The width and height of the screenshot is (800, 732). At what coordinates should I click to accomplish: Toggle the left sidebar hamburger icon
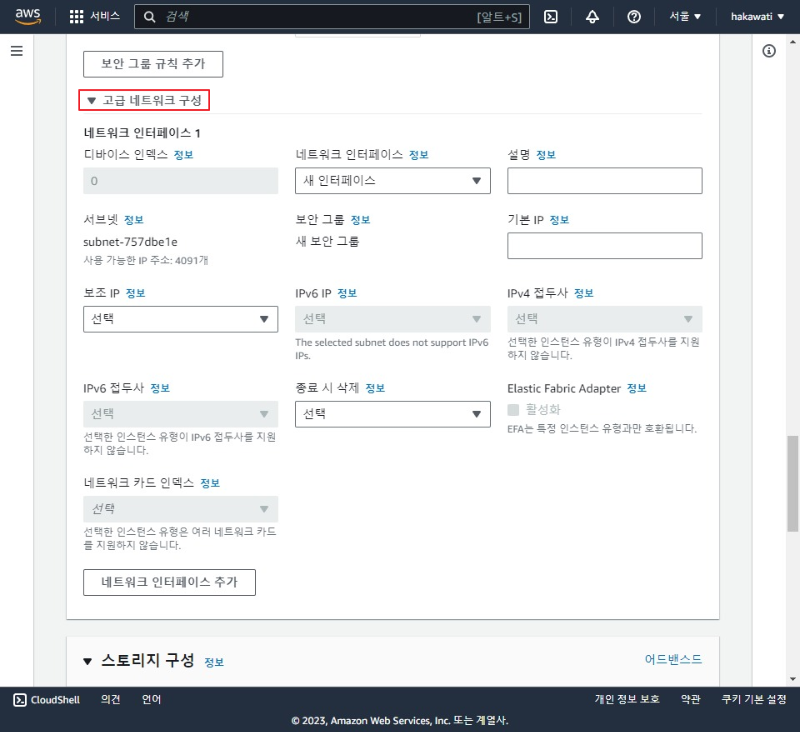(x=16, y=51)
